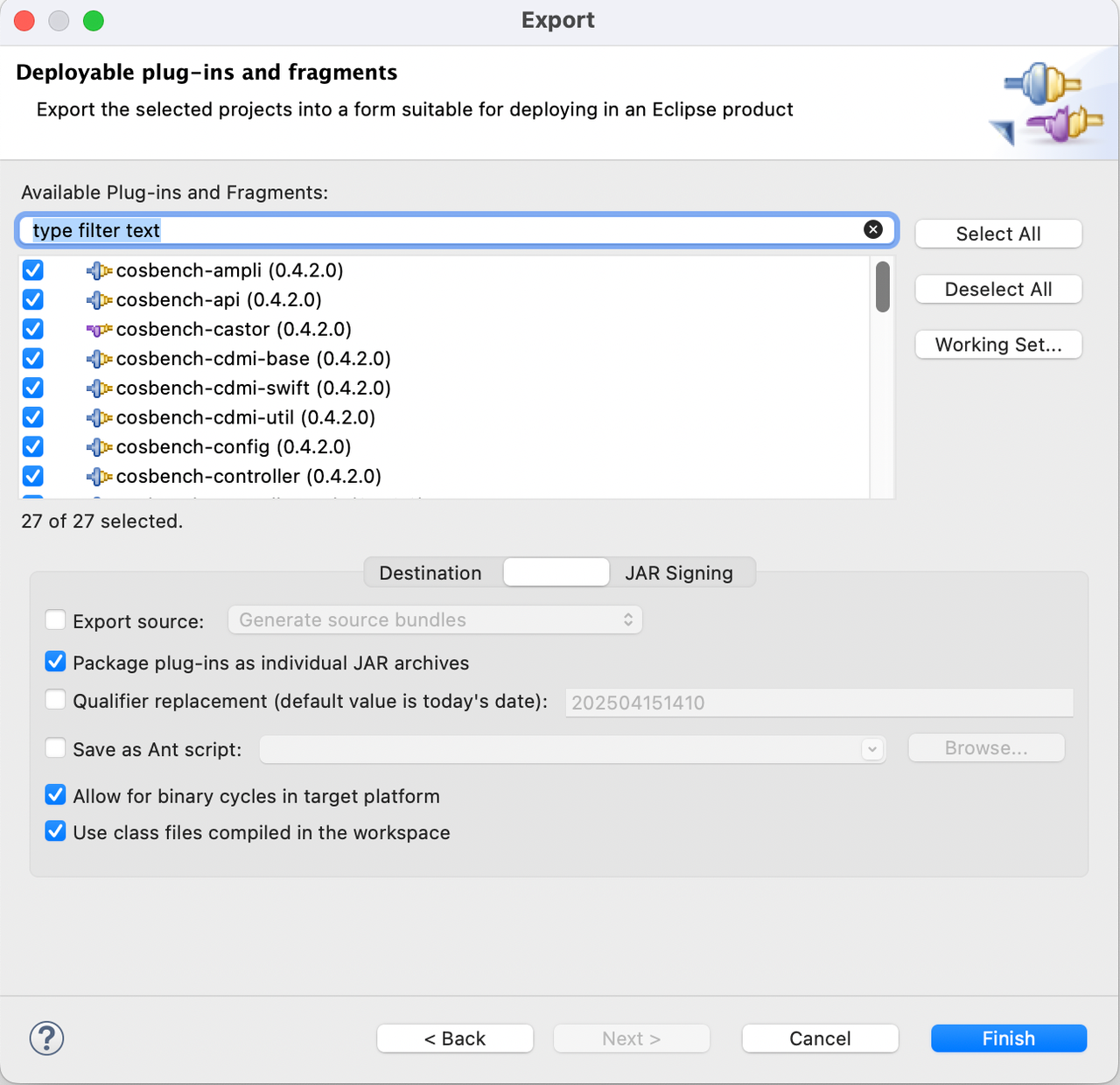Screen dimensions: 1120x1085
Task: Switch to the Destination tab
Action: [430, 573]
